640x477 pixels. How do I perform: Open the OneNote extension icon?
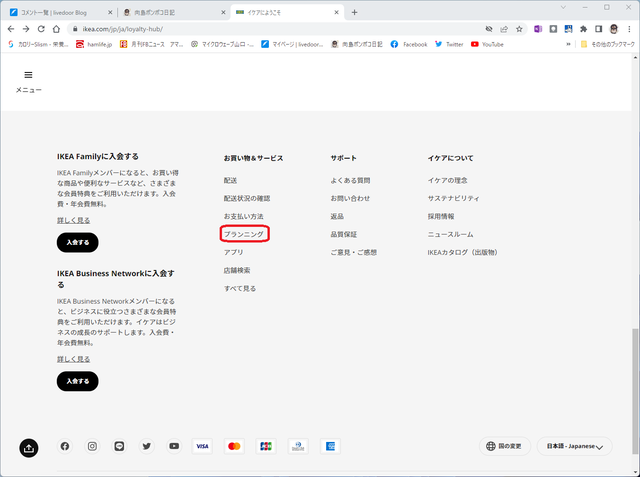(538, 29)
